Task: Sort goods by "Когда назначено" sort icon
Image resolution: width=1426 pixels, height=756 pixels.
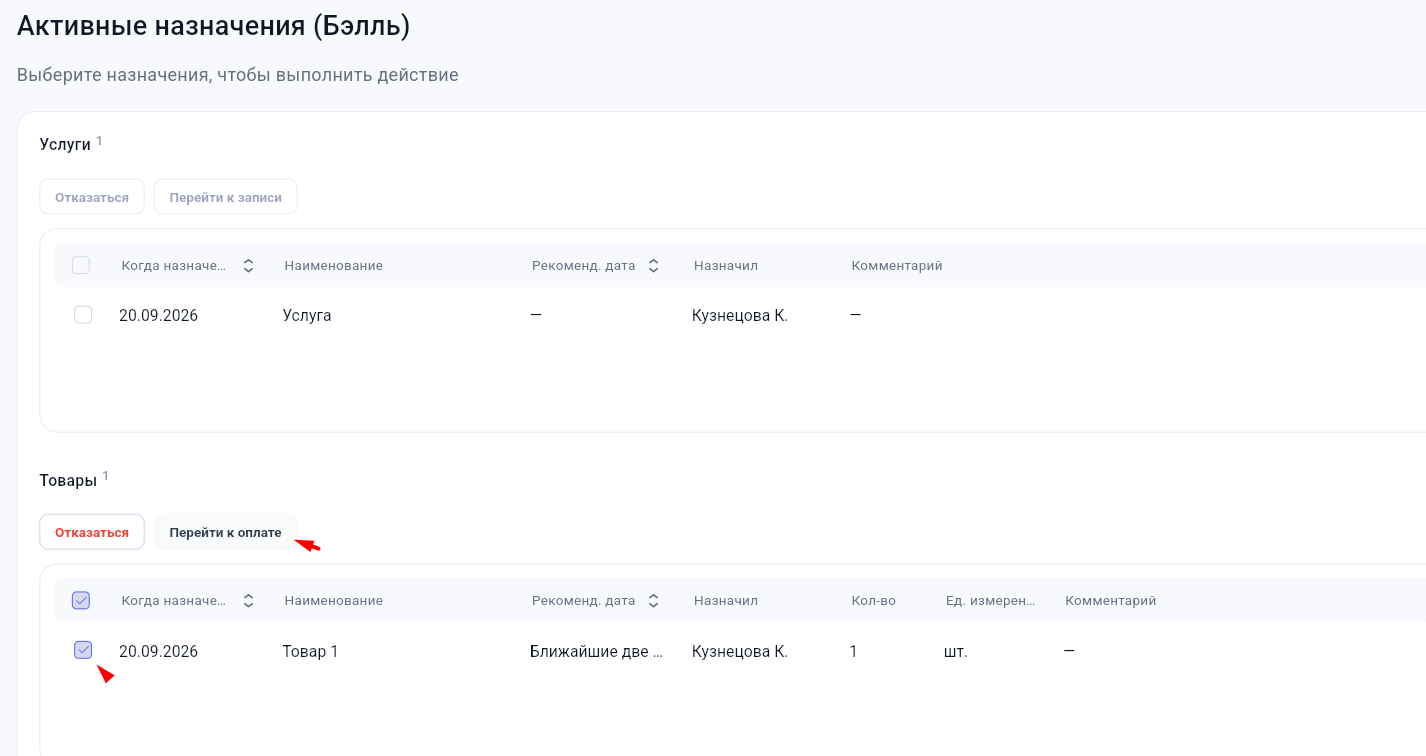Action: (x=249, y=601)
